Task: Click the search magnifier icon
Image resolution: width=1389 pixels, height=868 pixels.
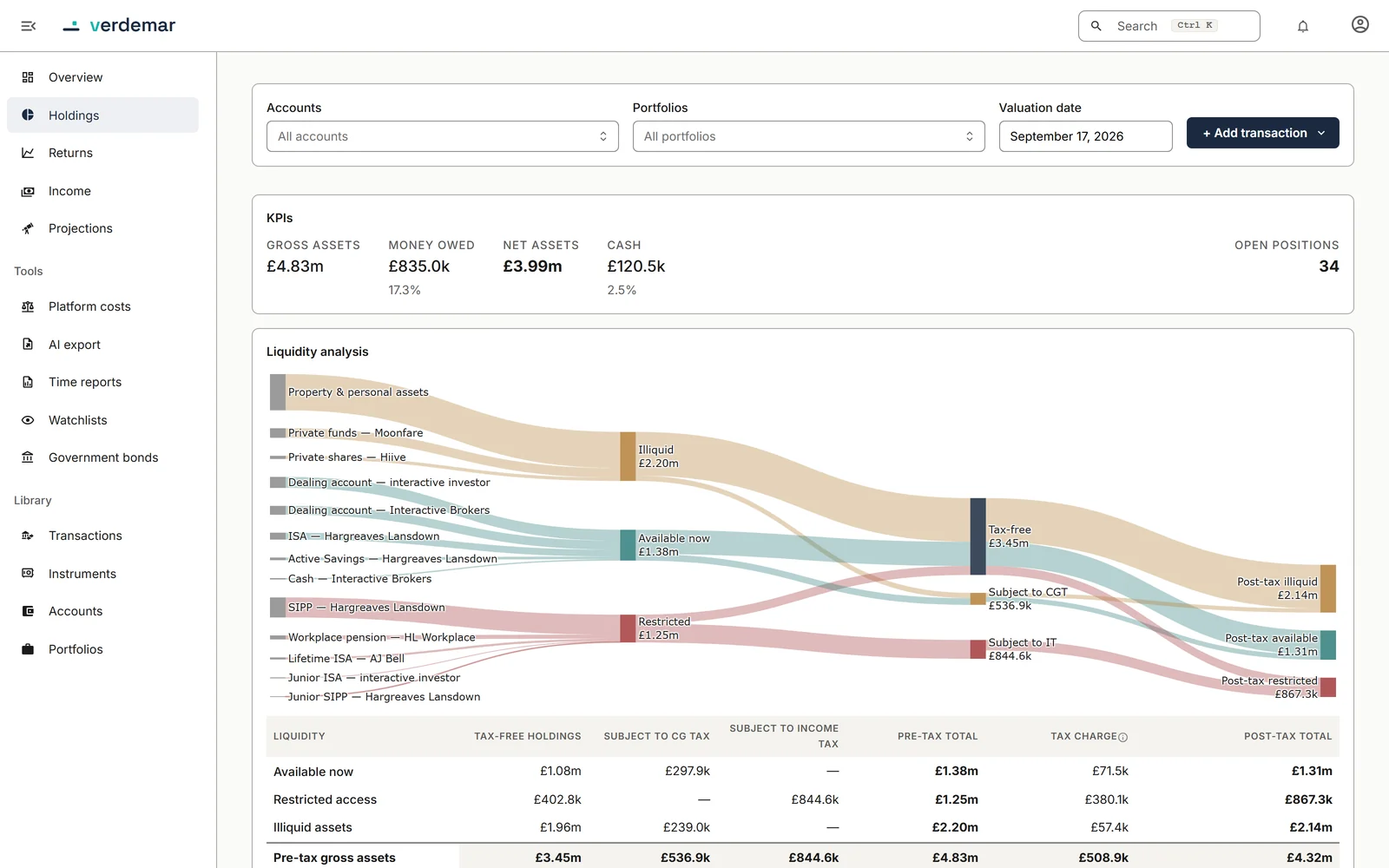Action: tap(1096, 26)
